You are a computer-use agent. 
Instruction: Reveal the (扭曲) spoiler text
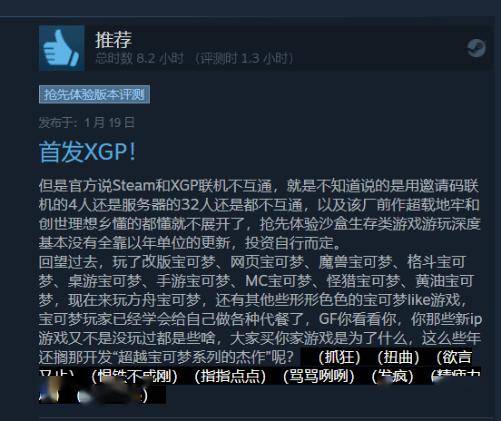click(398, 357)
